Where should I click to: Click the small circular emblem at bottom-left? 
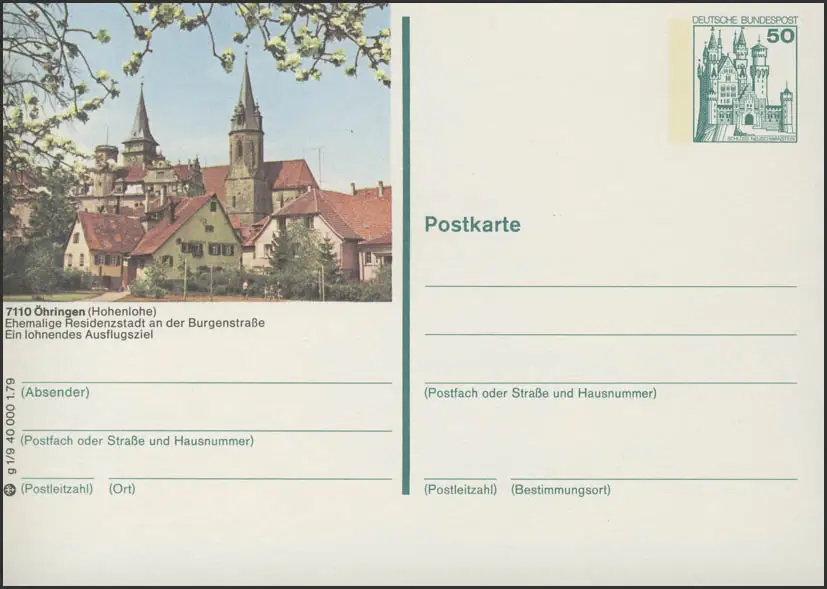click(x=10, y=489)
